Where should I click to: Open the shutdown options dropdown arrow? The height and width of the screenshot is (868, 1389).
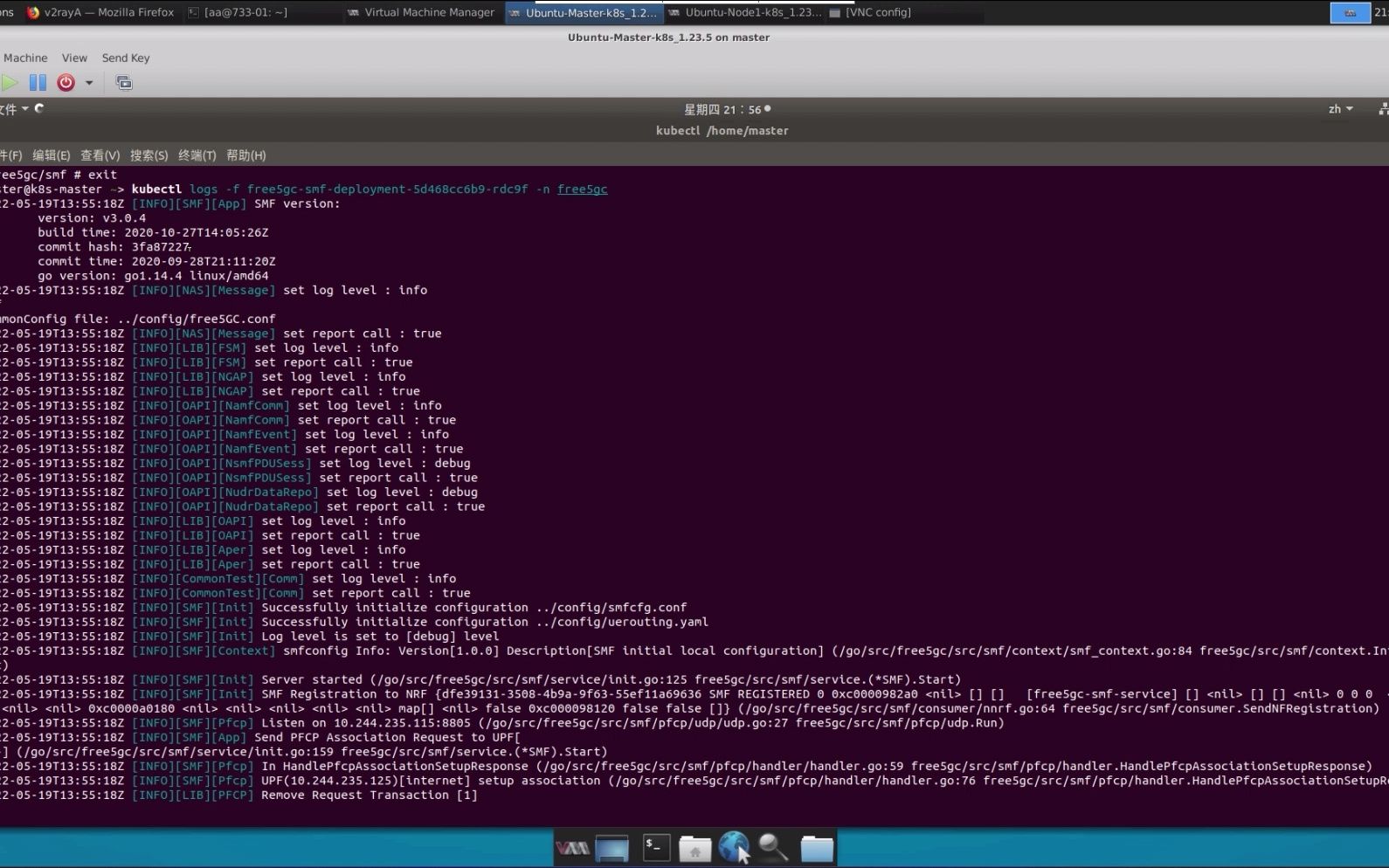point(89,83)
